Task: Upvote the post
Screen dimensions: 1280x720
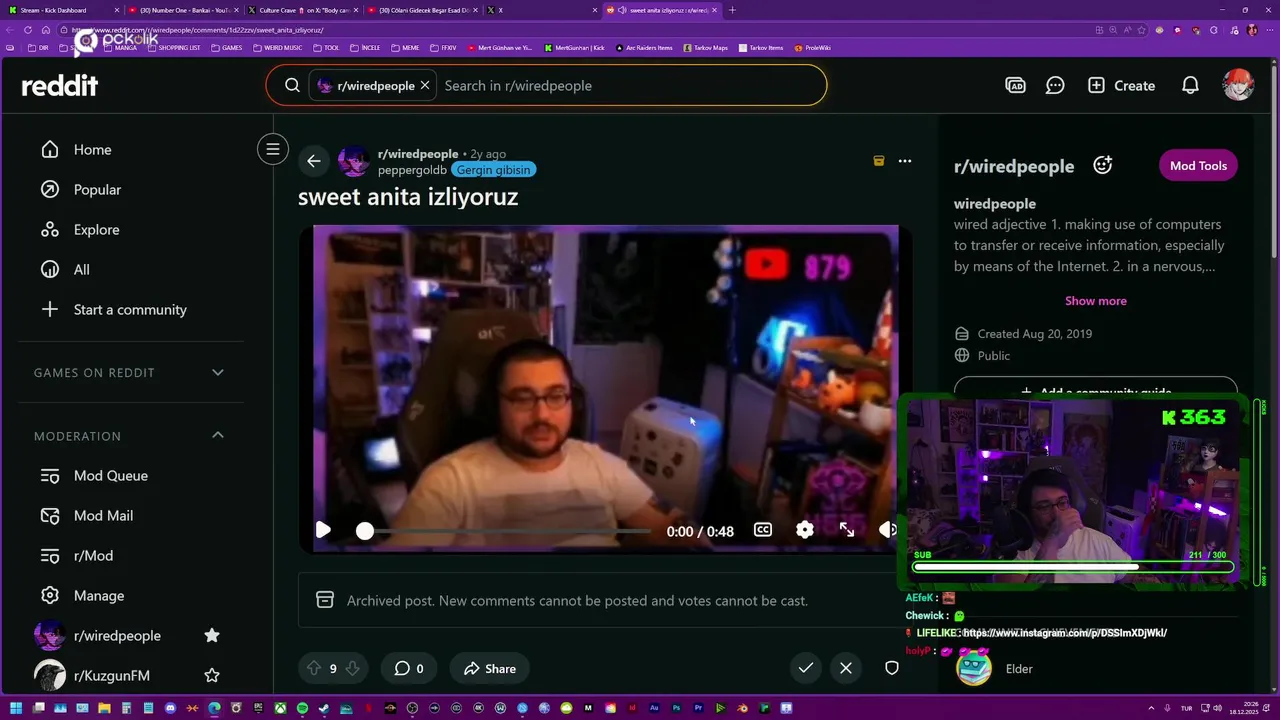Action: pyautogui.click(x=314, y=669)
